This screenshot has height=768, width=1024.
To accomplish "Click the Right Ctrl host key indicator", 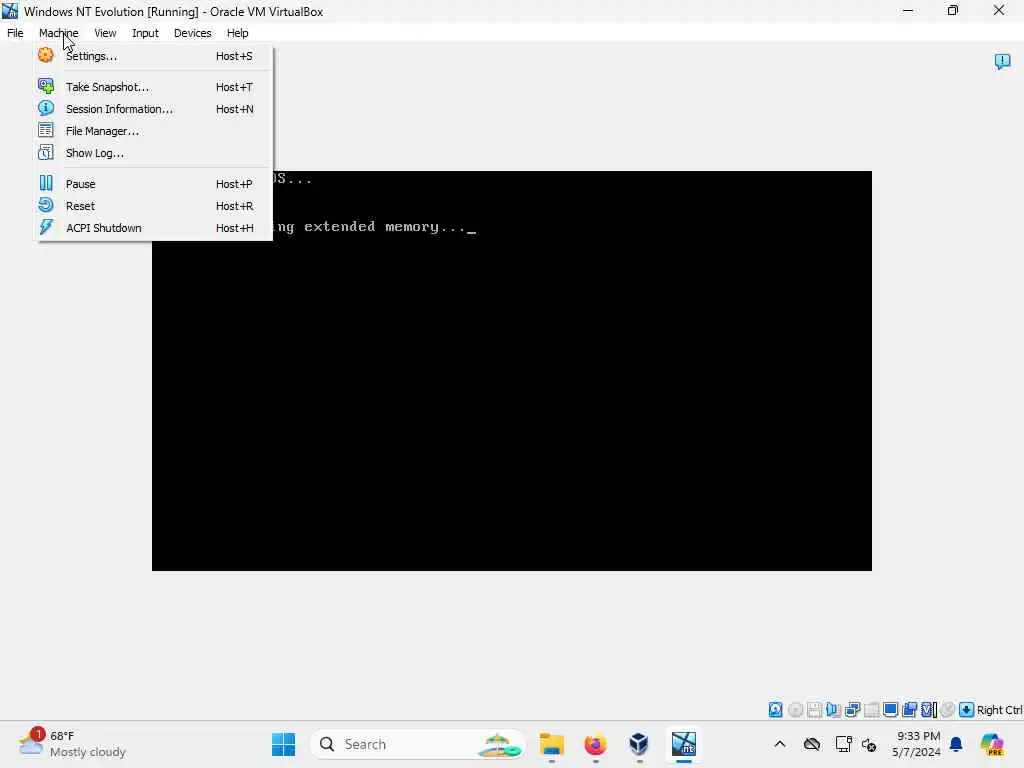I will (999, 710).
